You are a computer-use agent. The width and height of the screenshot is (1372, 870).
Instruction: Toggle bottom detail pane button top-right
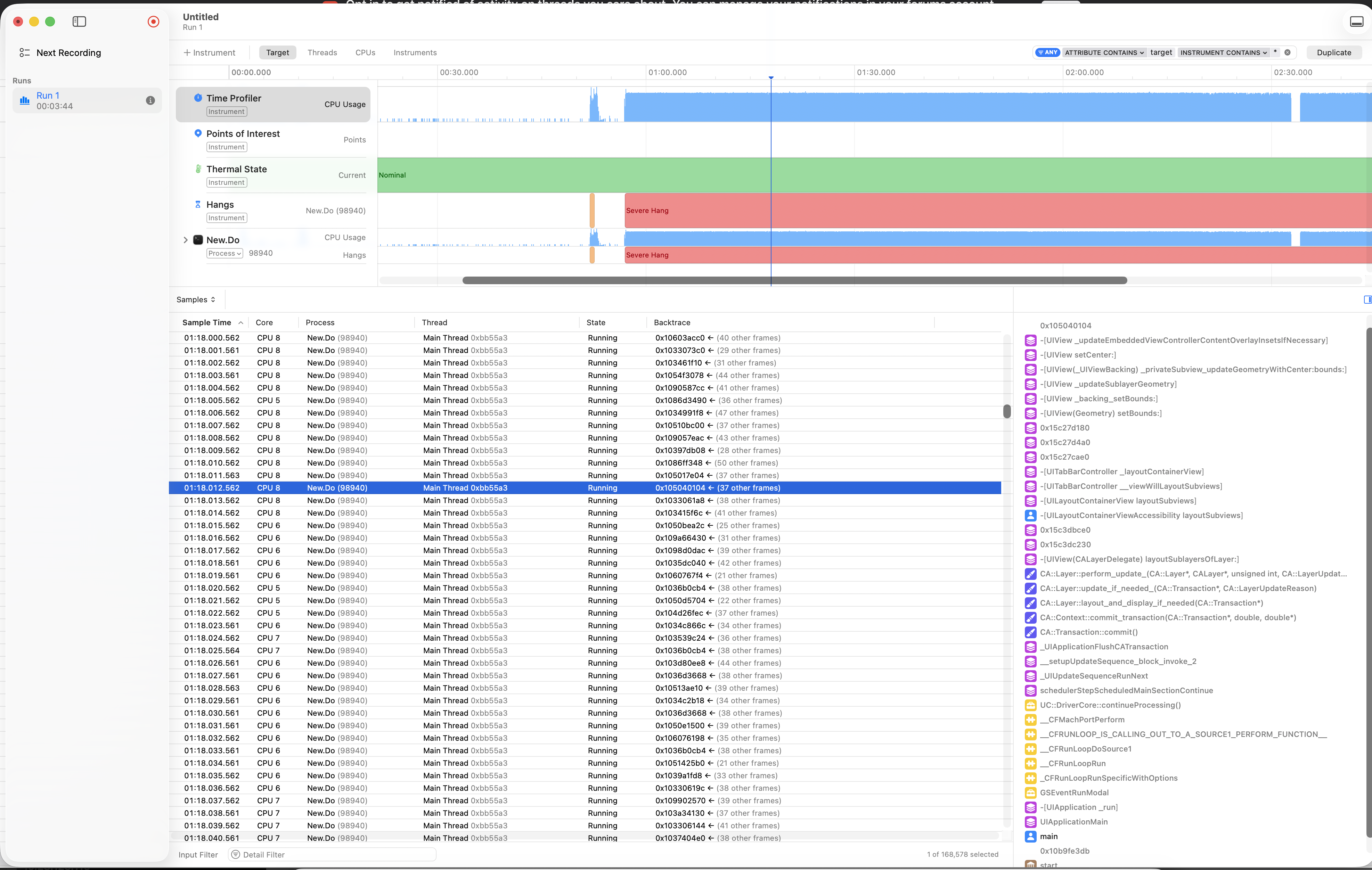tap(1357, 22)
